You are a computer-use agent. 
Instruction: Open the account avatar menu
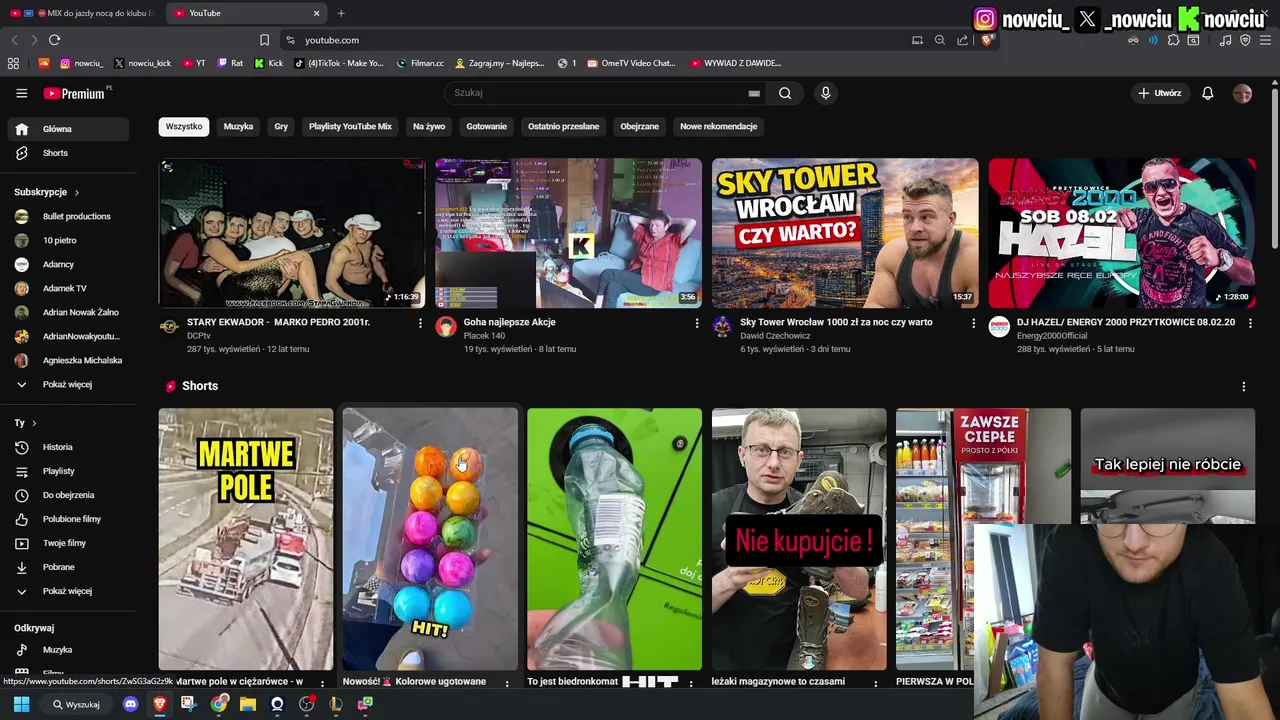point(1242,93)
